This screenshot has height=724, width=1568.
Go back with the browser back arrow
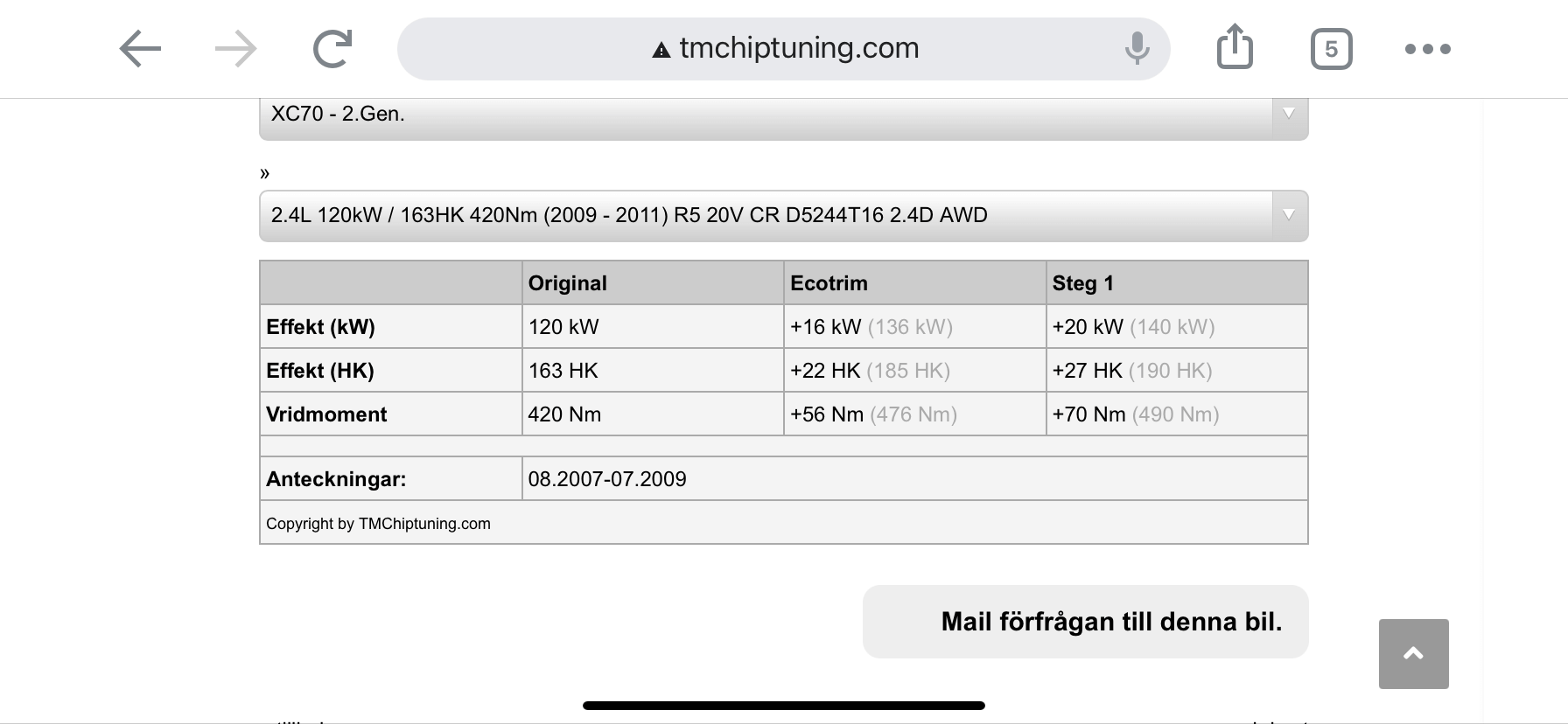(141, 49)
